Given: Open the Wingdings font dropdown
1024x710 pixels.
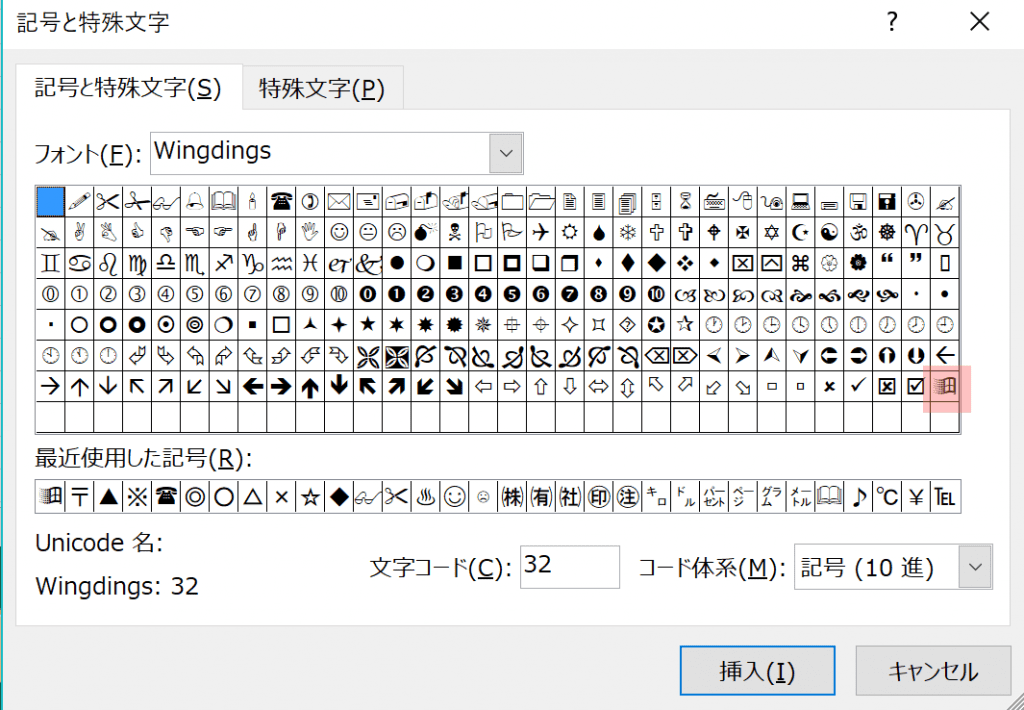Looking at the screenshot, I should tap(505, 154).
